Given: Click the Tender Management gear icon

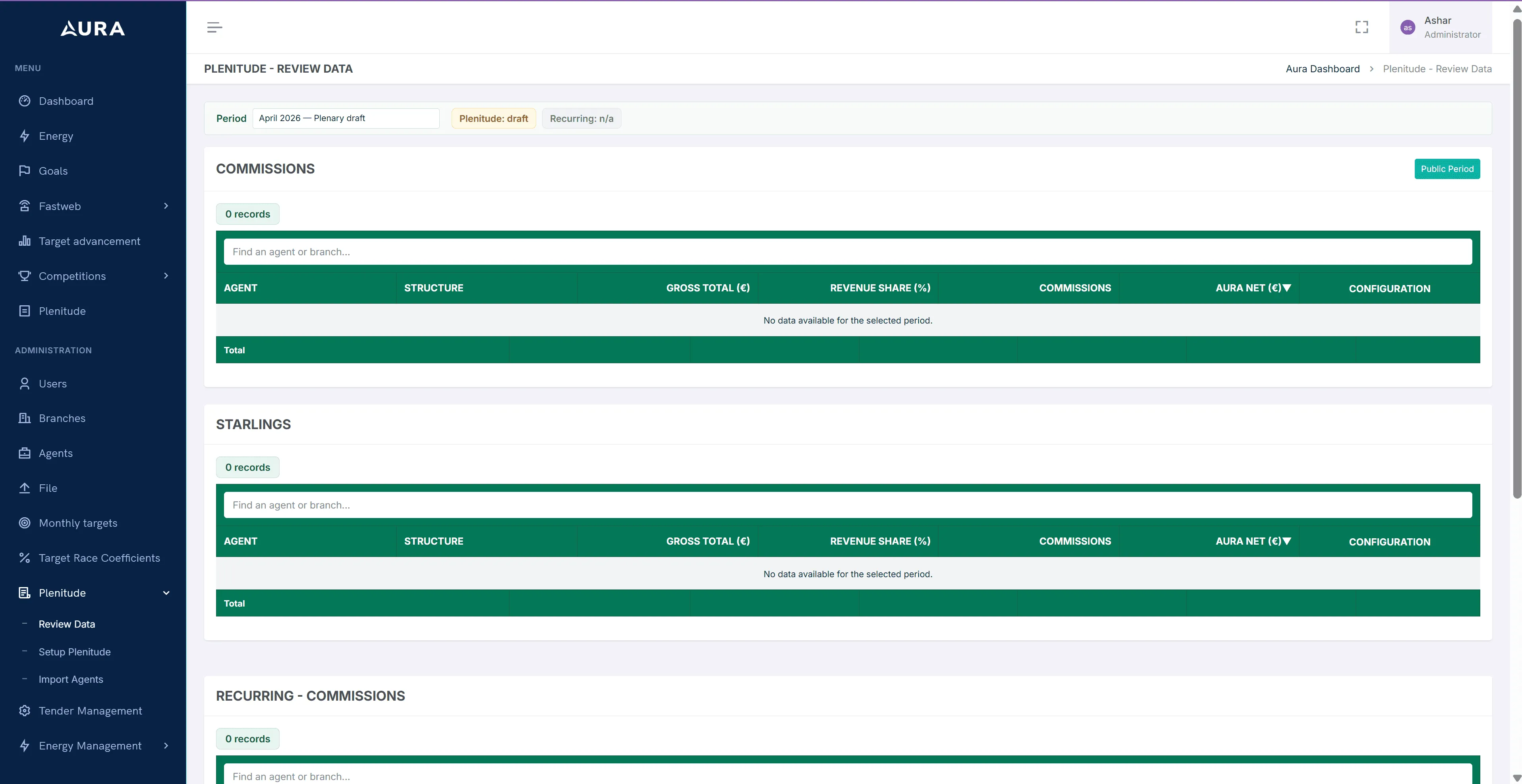Looking at the screenshot, I should point(24,710).
